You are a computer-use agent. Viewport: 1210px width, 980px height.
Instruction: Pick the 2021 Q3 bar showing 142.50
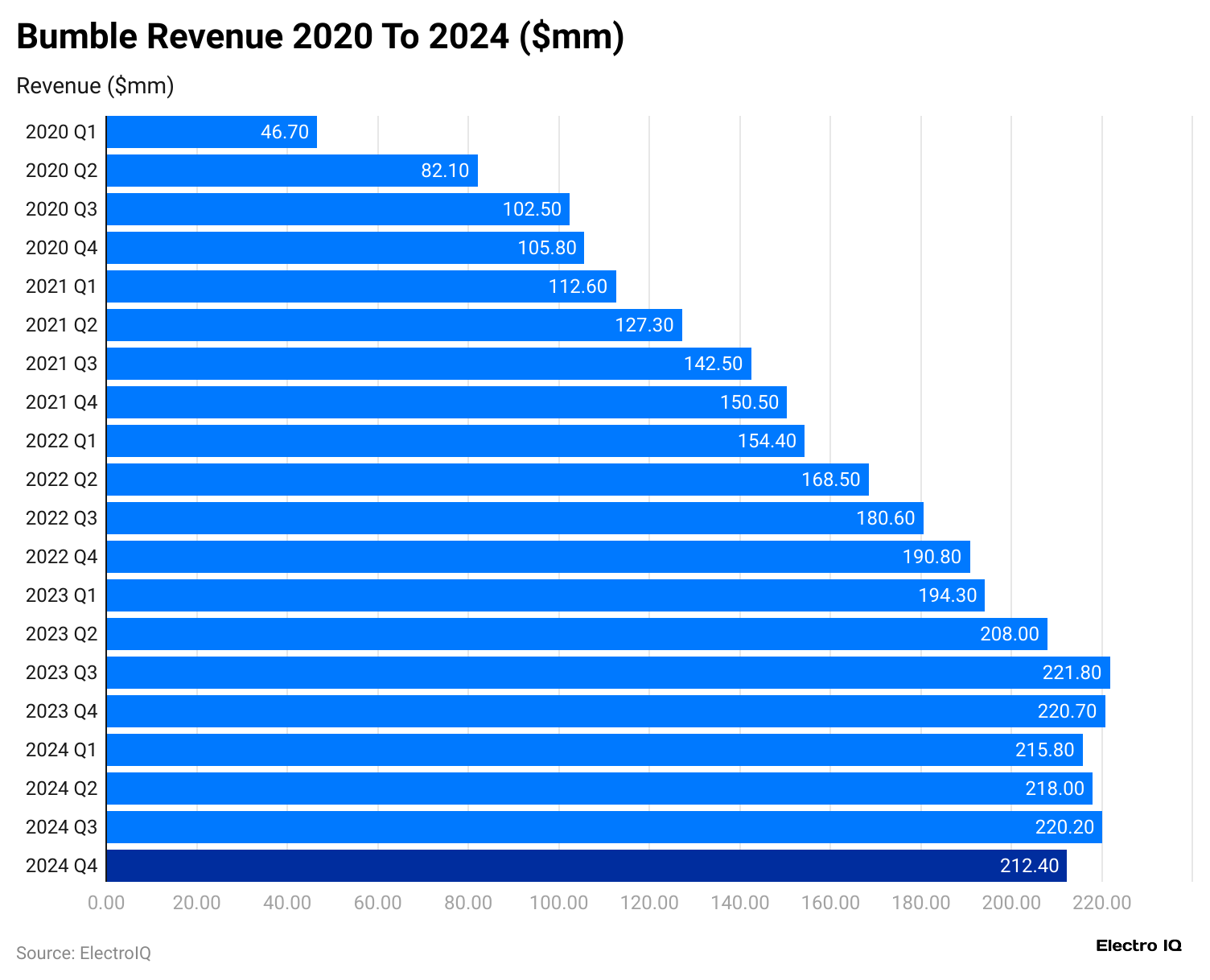click(x=429, y=364)
